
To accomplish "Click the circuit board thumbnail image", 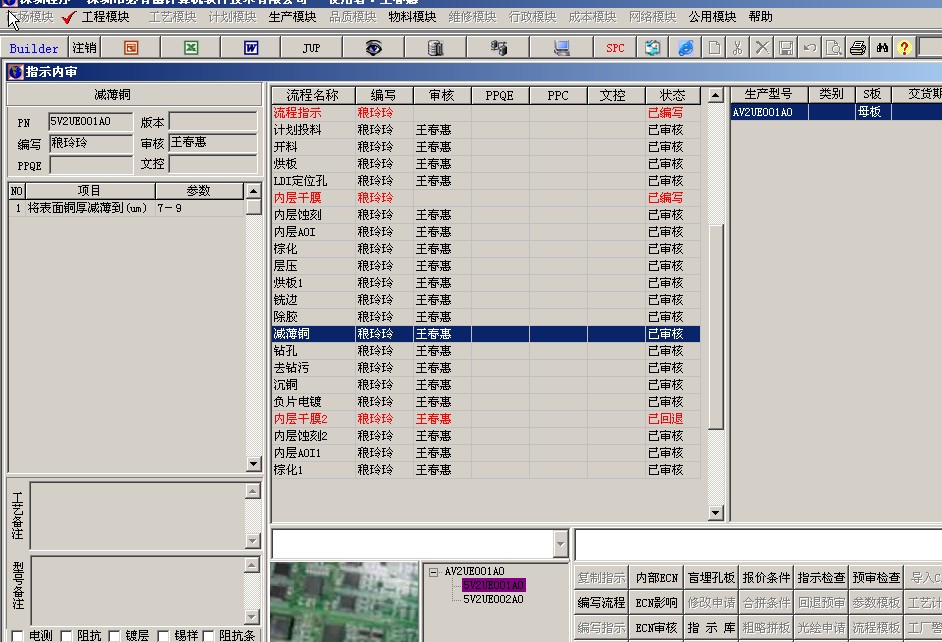I will (344, 602).
